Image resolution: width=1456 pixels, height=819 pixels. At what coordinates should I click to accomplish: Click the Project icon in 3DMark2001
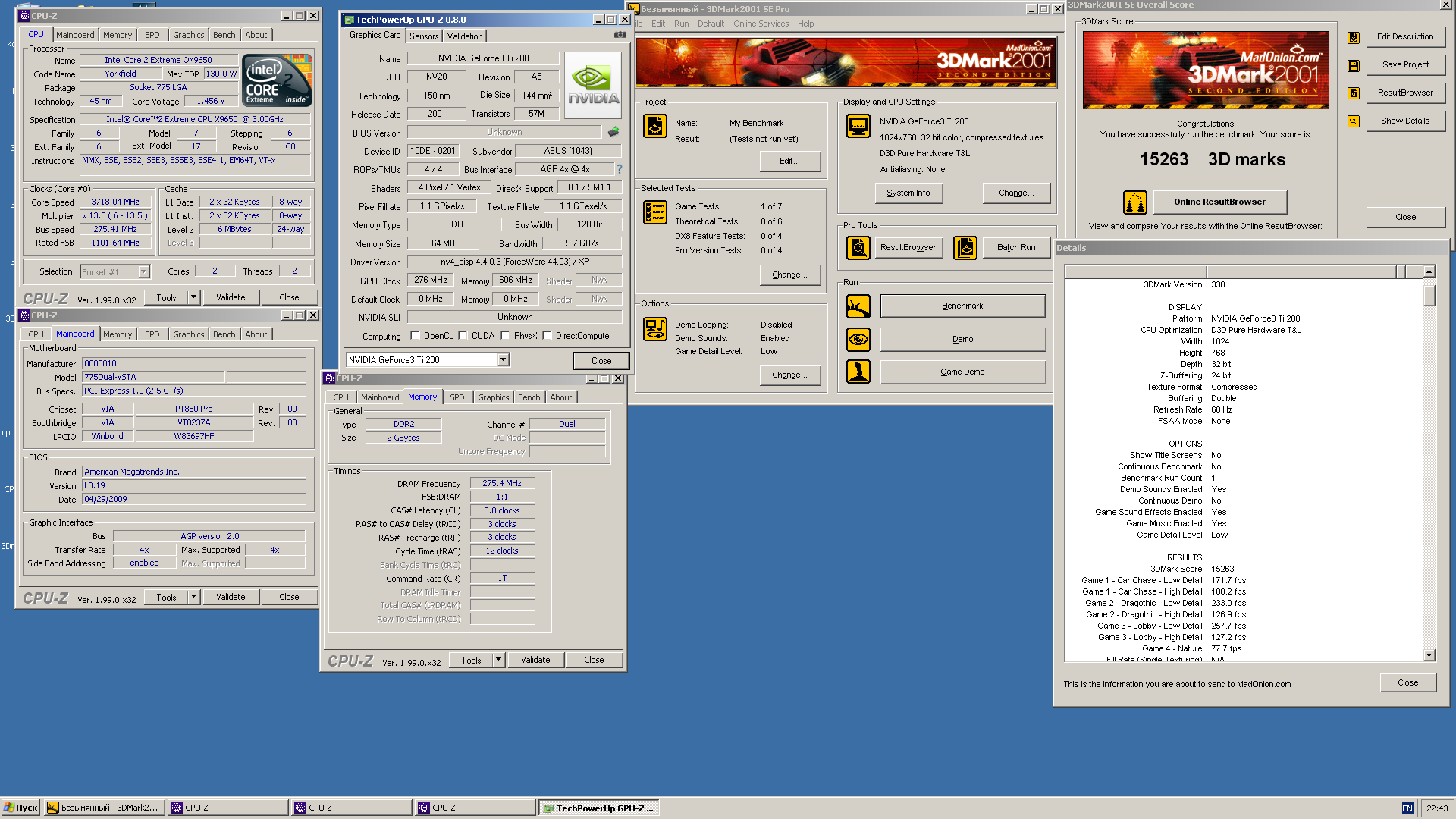pyautogui.click(x=655, y=126)
